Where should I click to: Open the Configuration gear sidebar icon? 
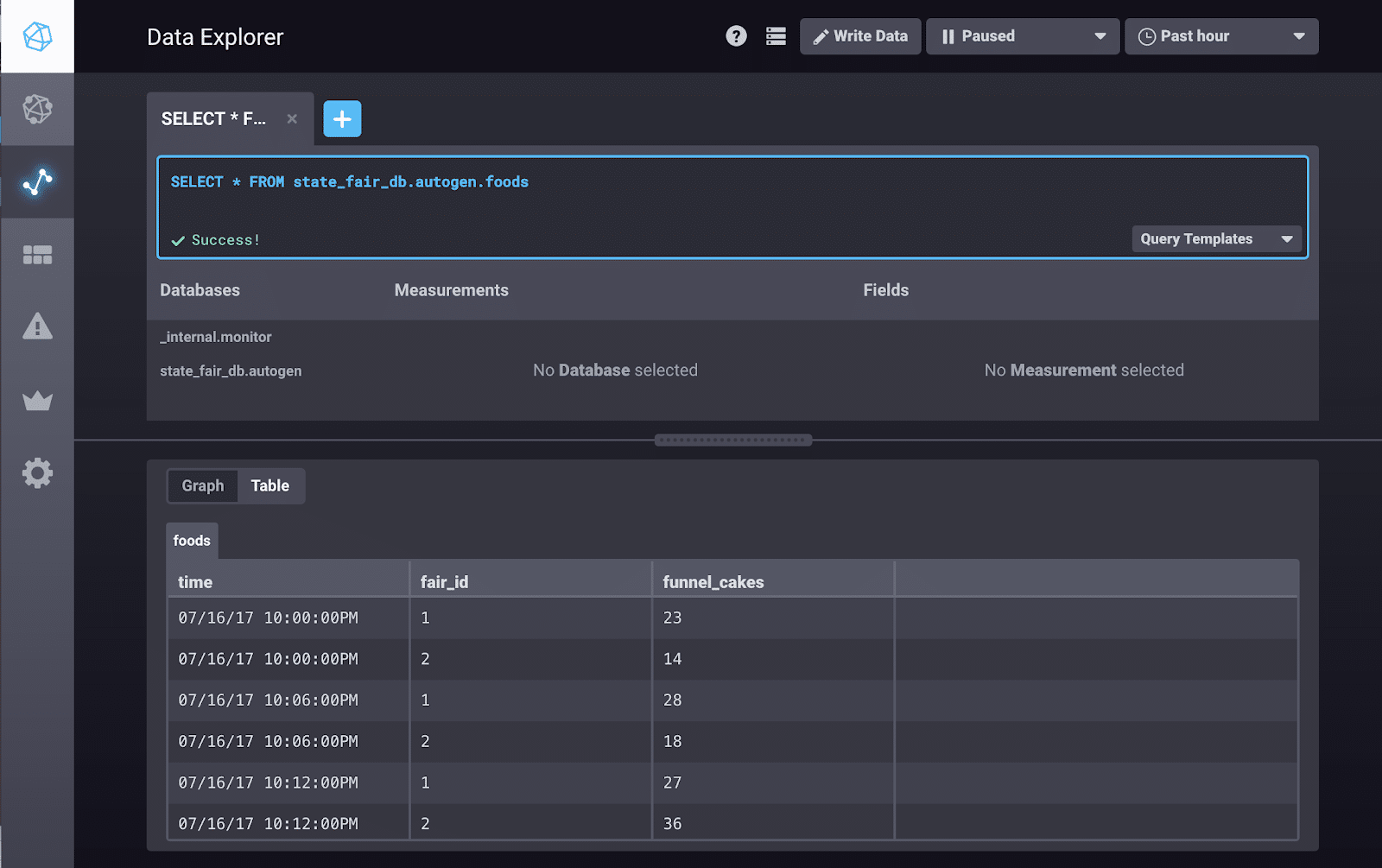coord(37,472)
